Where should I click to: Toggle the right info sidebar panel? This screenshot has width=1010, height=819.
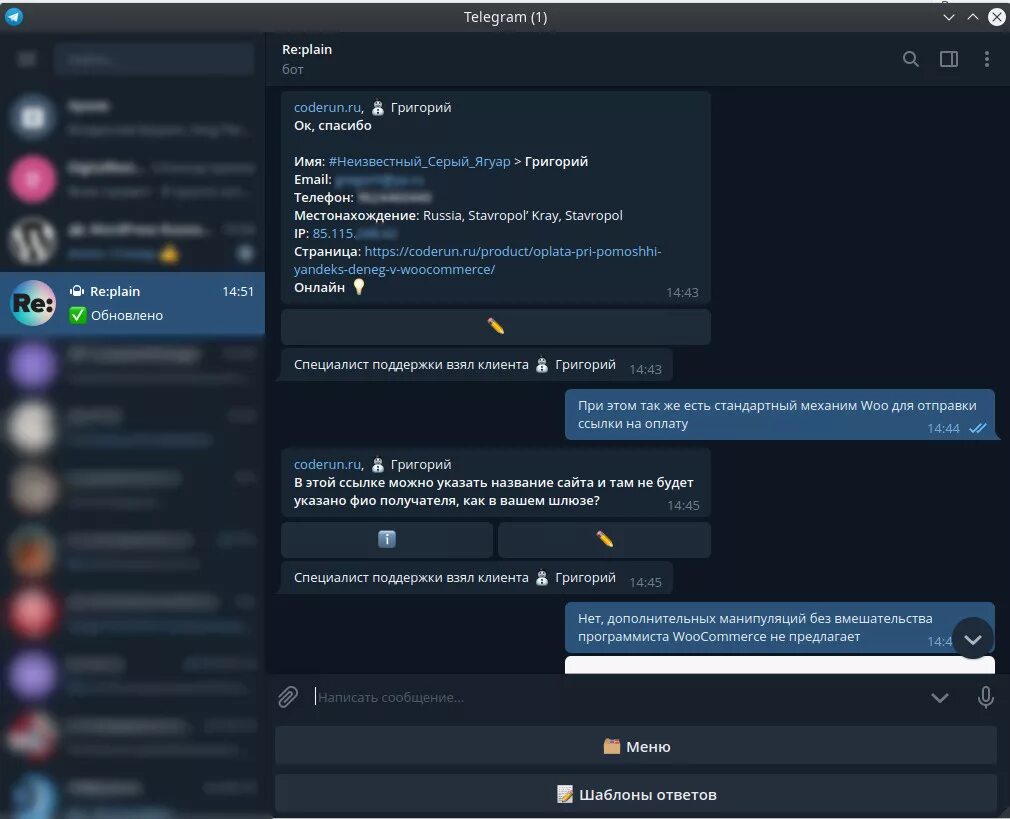click(948, 59)
